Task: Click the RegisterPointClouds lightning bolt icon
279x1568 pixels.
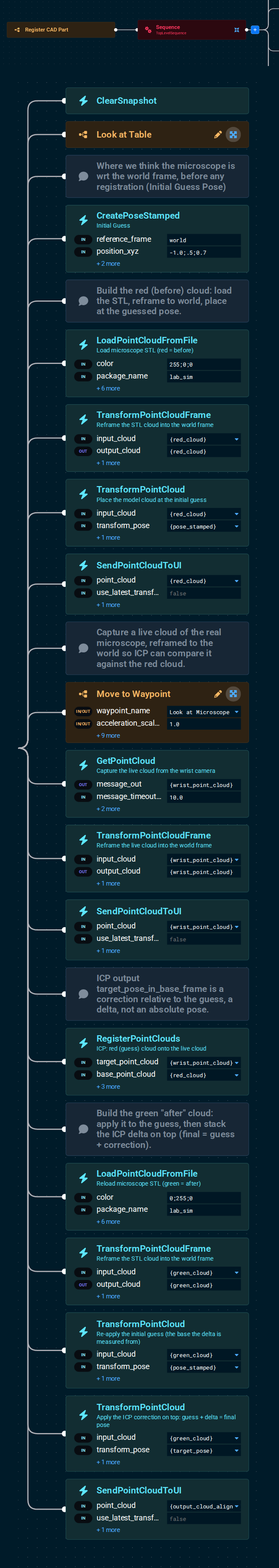Action: click(83, 1043)
